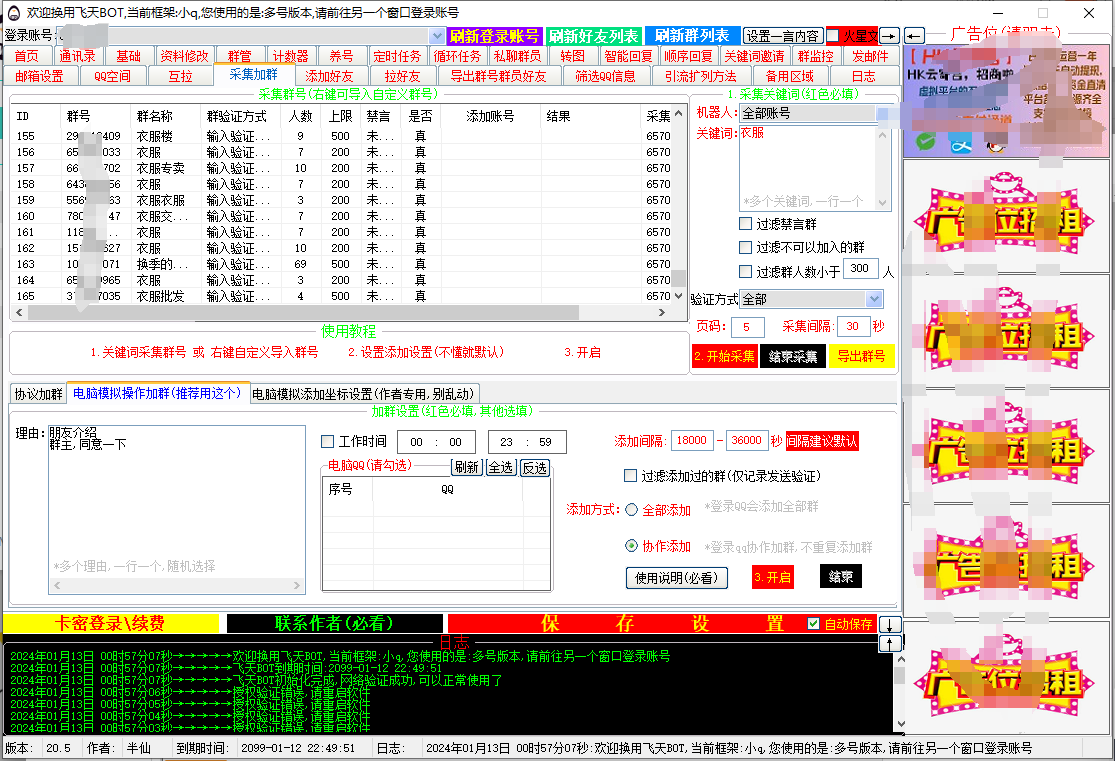Click the 18000 添加间隔 field

[691, 441]
